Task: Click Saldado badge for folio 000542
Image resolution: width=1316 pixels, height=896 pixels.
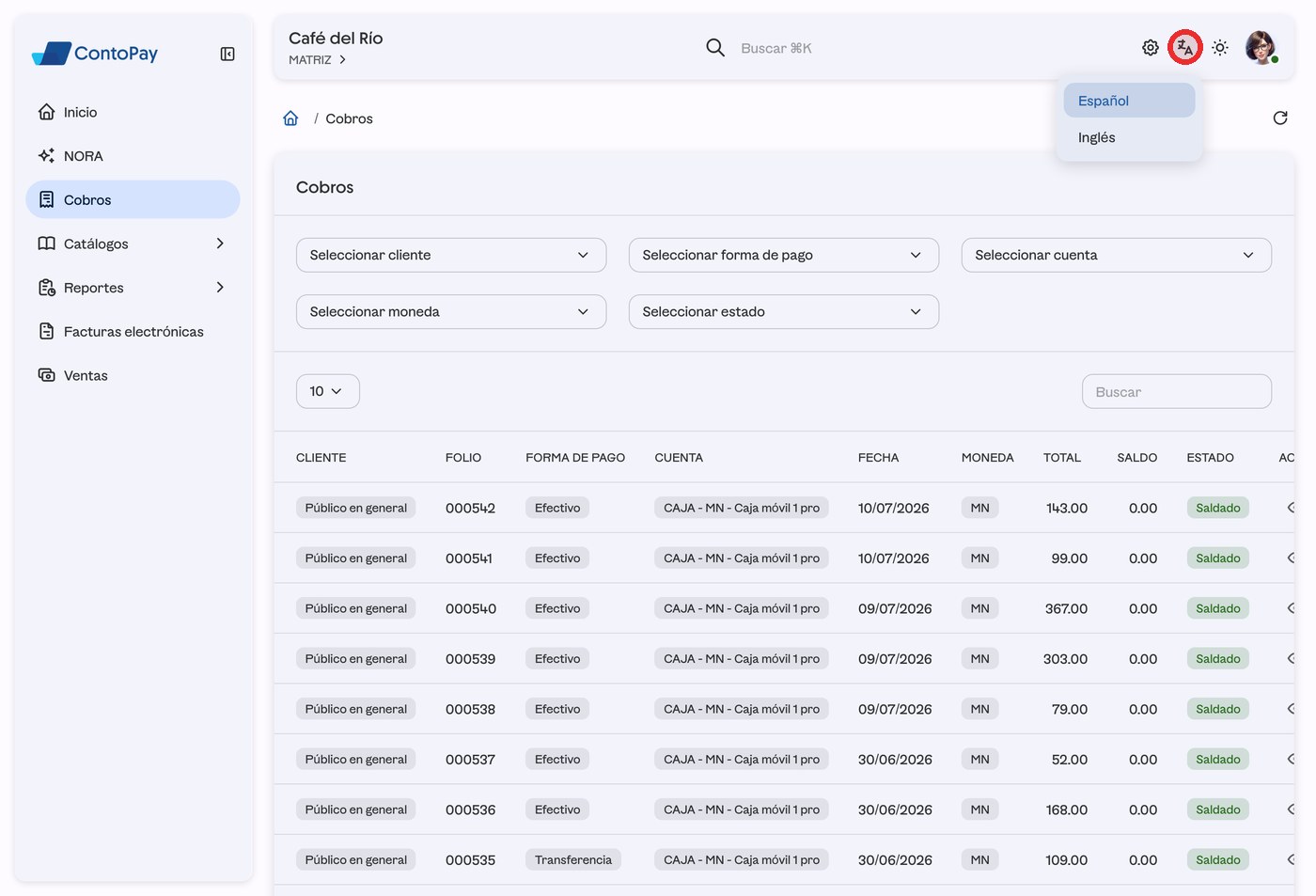Action: click(x=1218, y=508)
